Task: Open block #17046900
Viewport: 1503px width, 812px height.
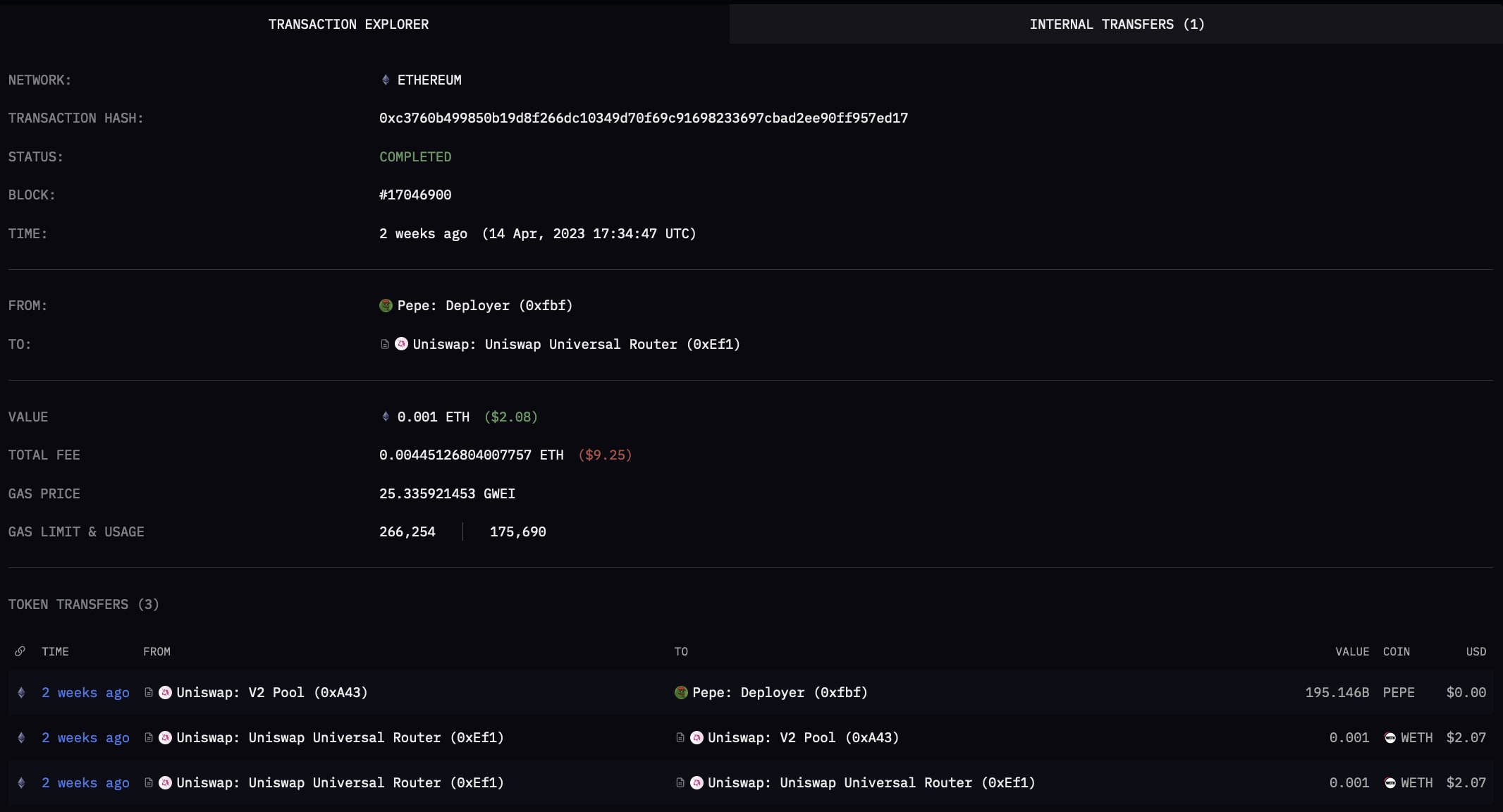Action: [x=415, y=195]
